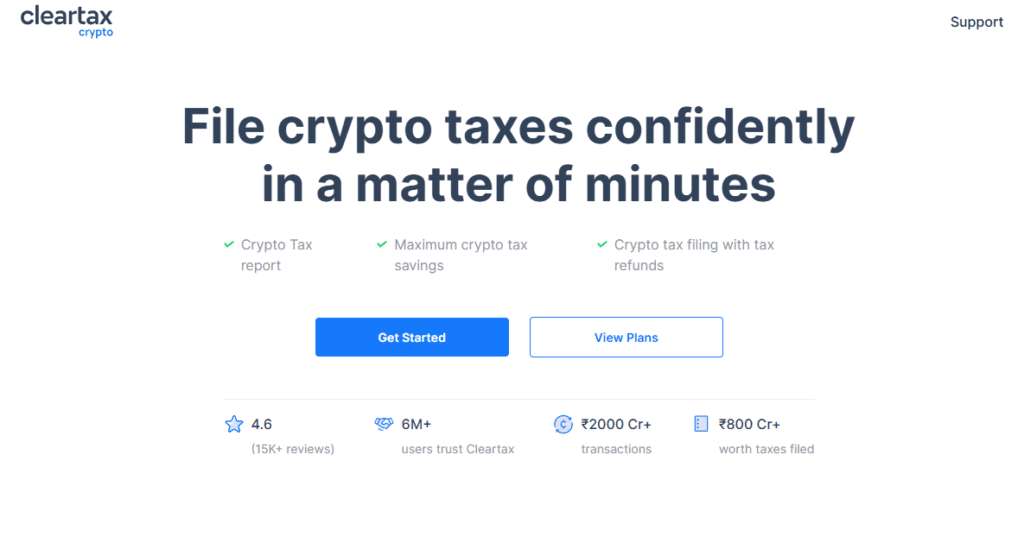1024x537 pixels.
Task: Click the 6M+ users trust Cleartax stat
Action: pos(458,436)
